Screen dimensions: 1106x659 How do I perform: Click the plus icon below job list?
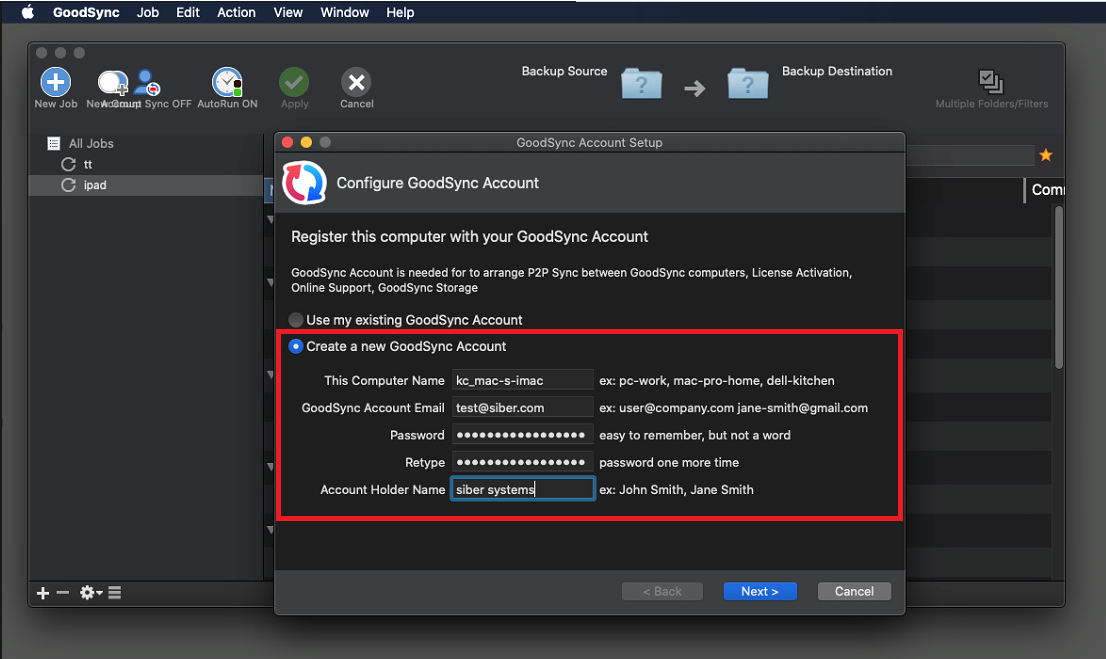point(43,593)
